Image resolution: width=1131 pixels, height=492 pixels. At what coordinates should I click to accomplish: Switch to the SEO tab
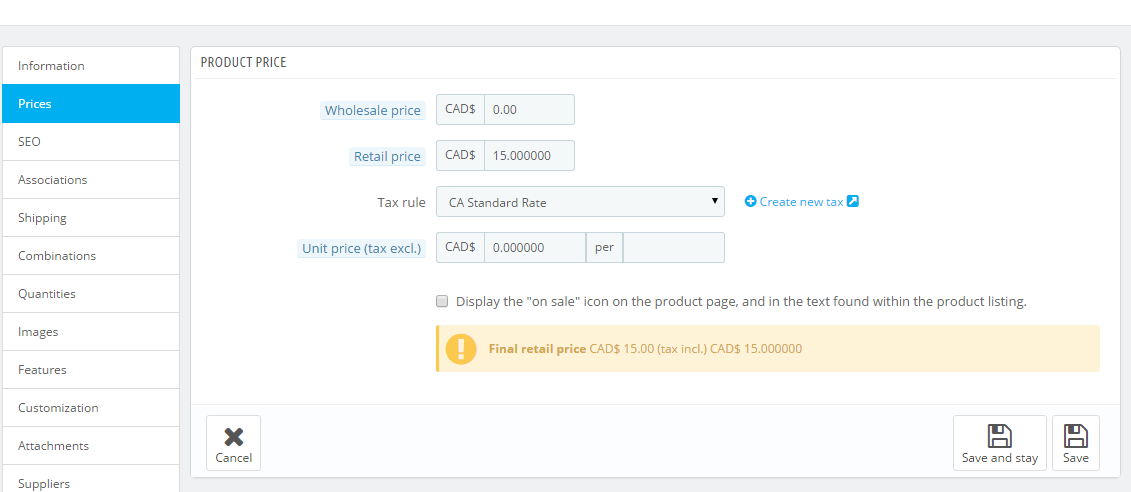(90, 142)
